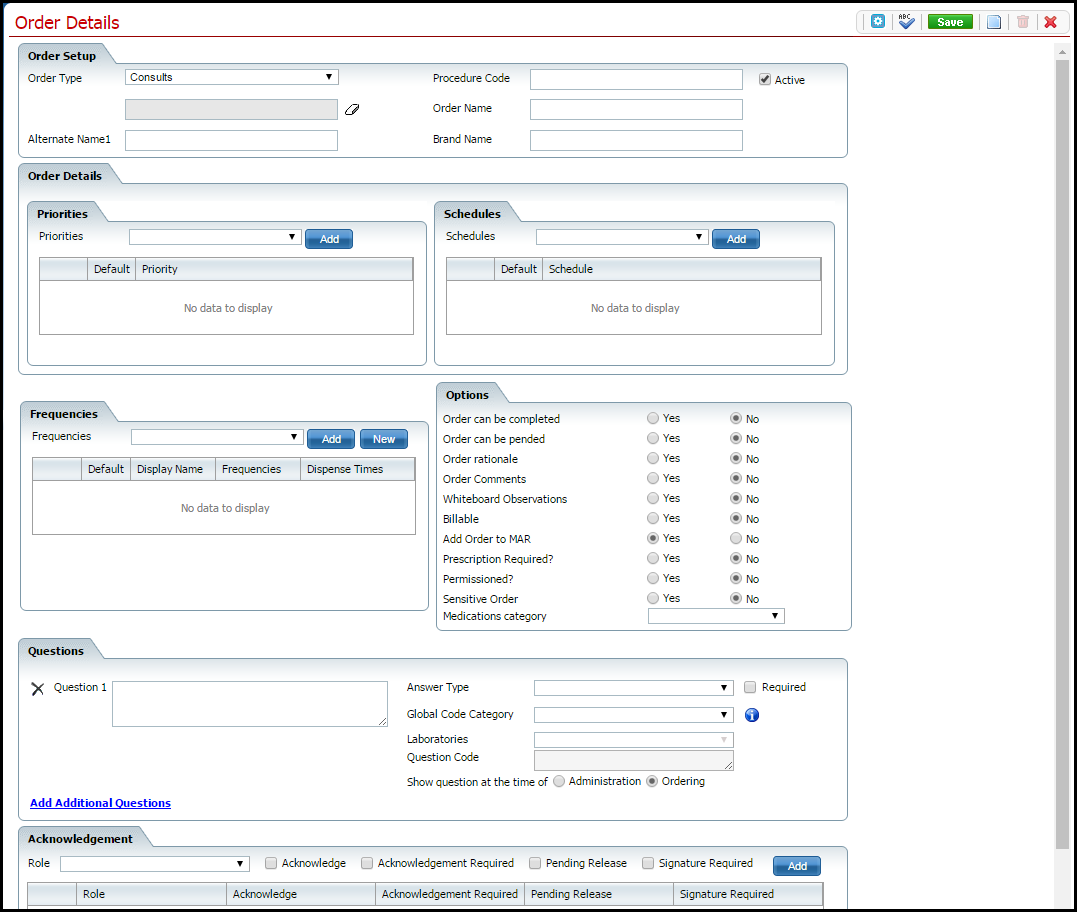Mark Sensitive Order as Yes
The image size is (1077, 912).
[x=653, y=598]
